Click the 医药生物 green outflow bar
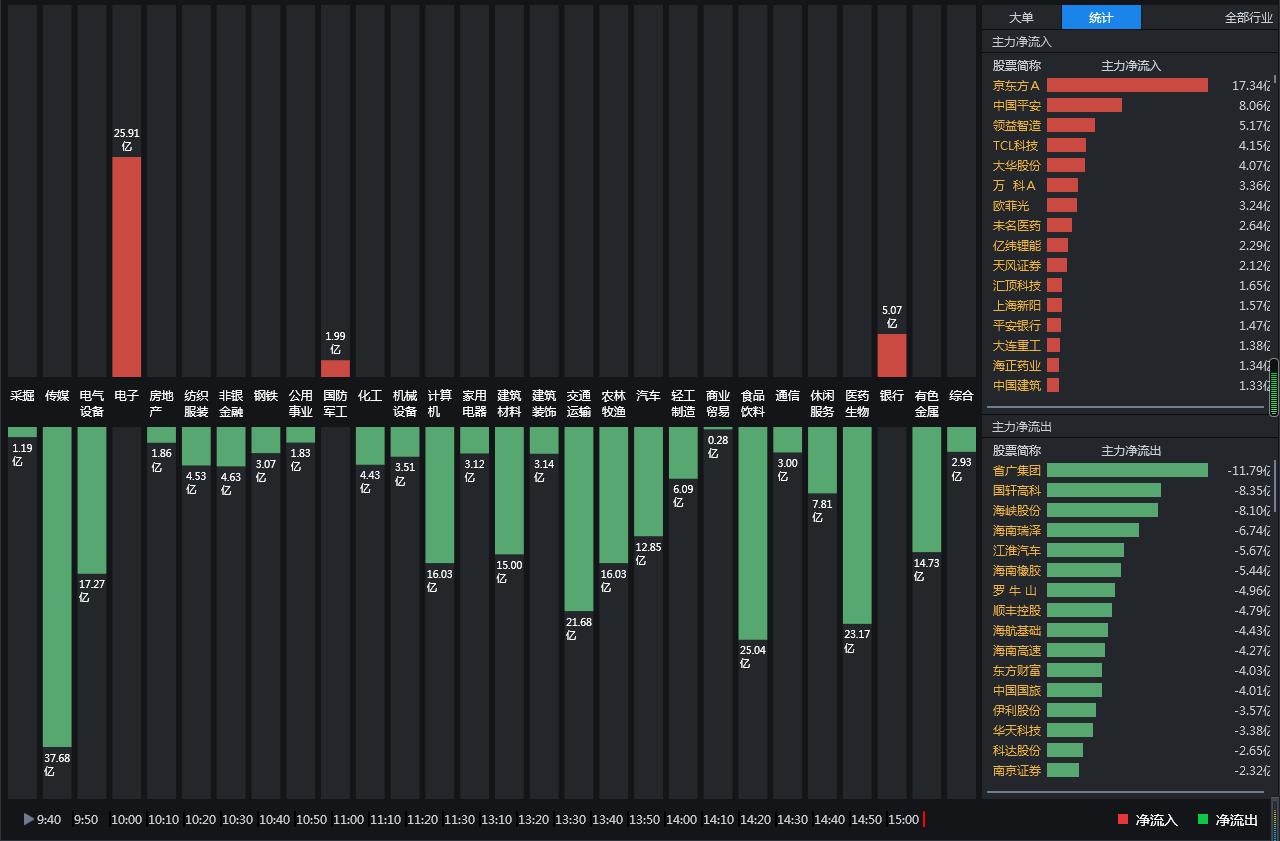1280x841 pixels. (857, 525)
